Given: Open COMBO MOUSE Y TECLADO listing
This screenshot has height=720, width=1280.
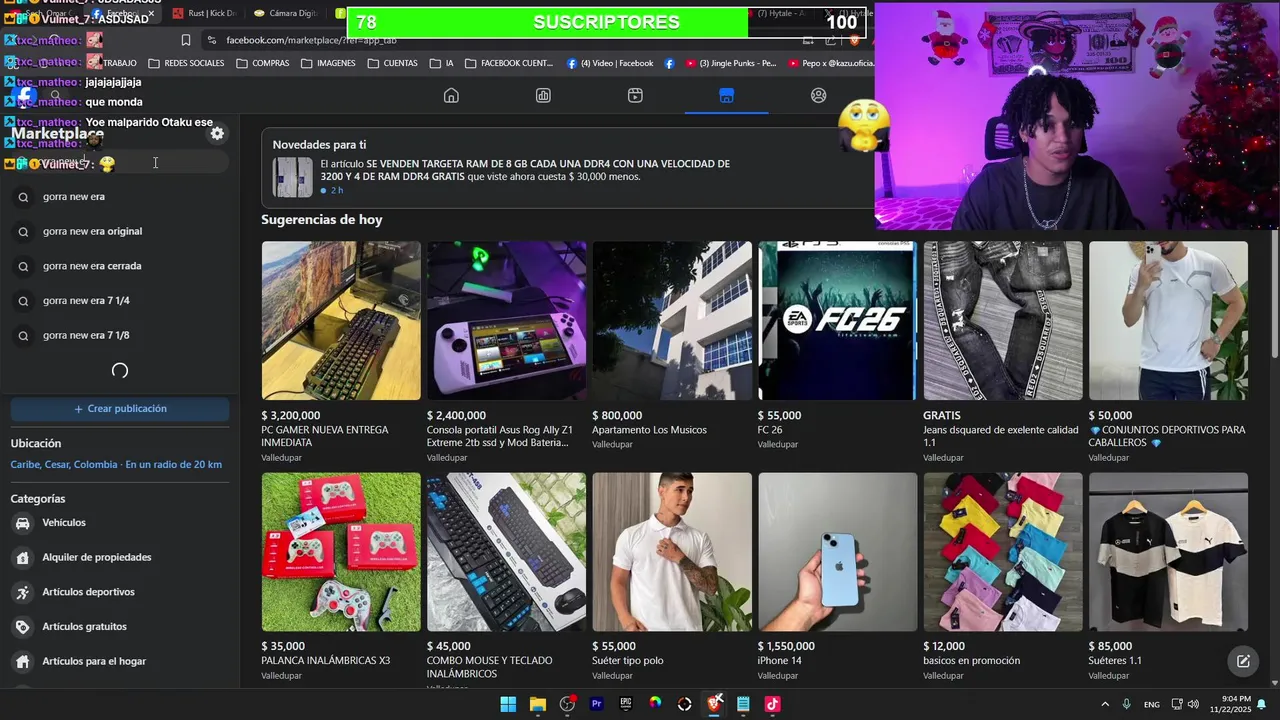Looking at the screenshot, I should pos(506,552).
